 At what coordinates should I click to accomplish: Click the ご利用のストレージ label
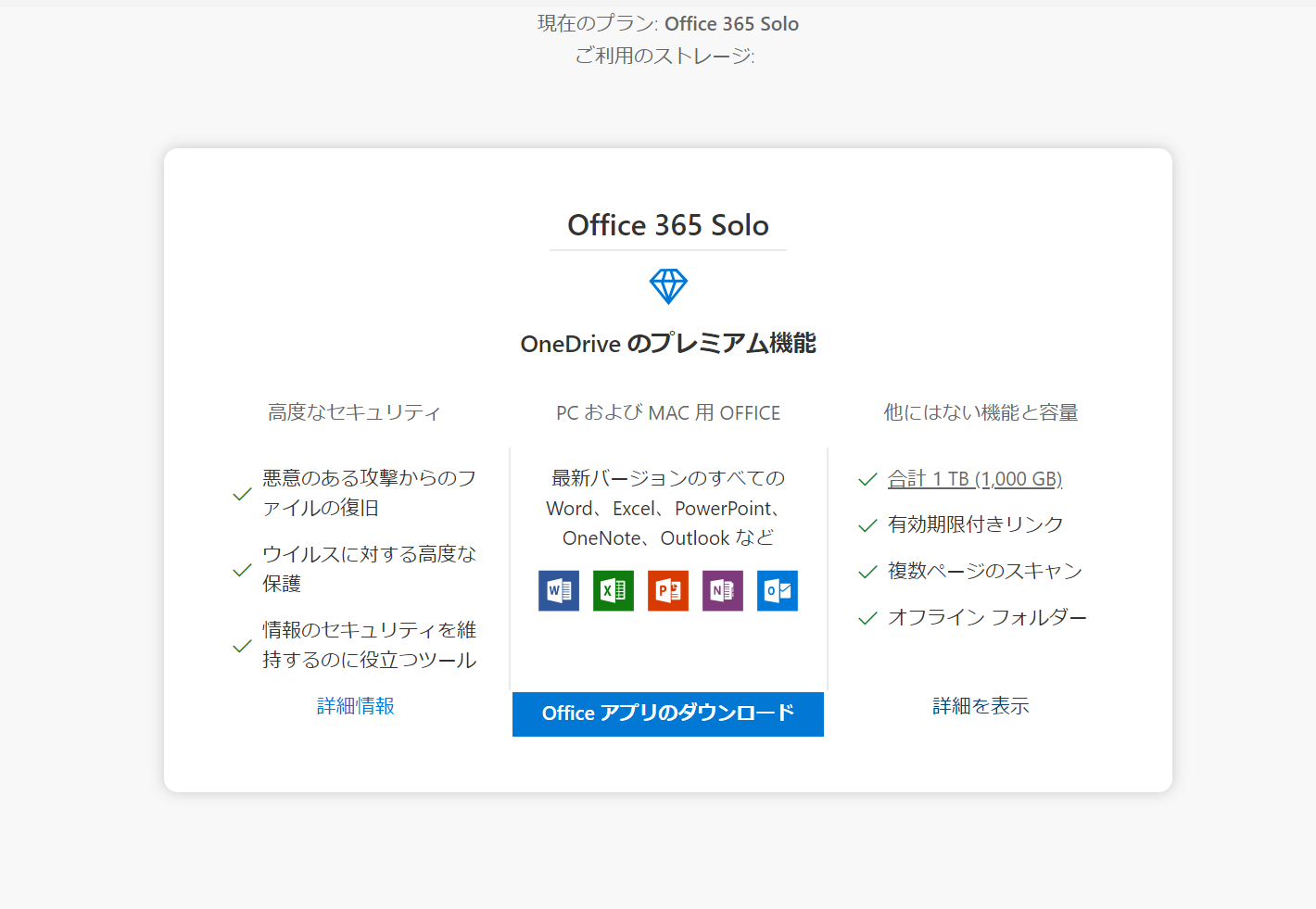click(664, 56)
